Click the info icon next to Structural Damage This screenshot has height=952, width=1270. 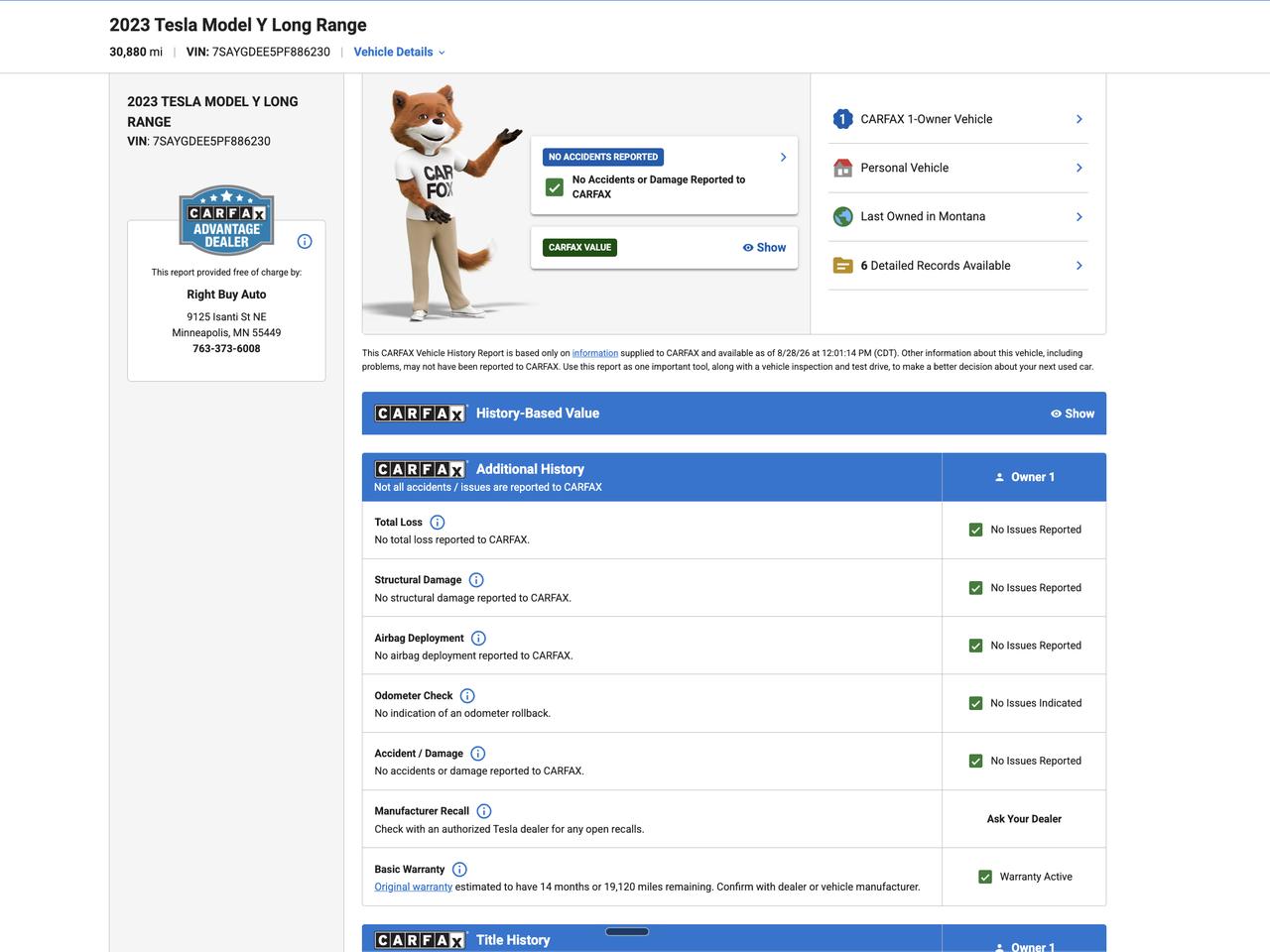pos(476,580)
